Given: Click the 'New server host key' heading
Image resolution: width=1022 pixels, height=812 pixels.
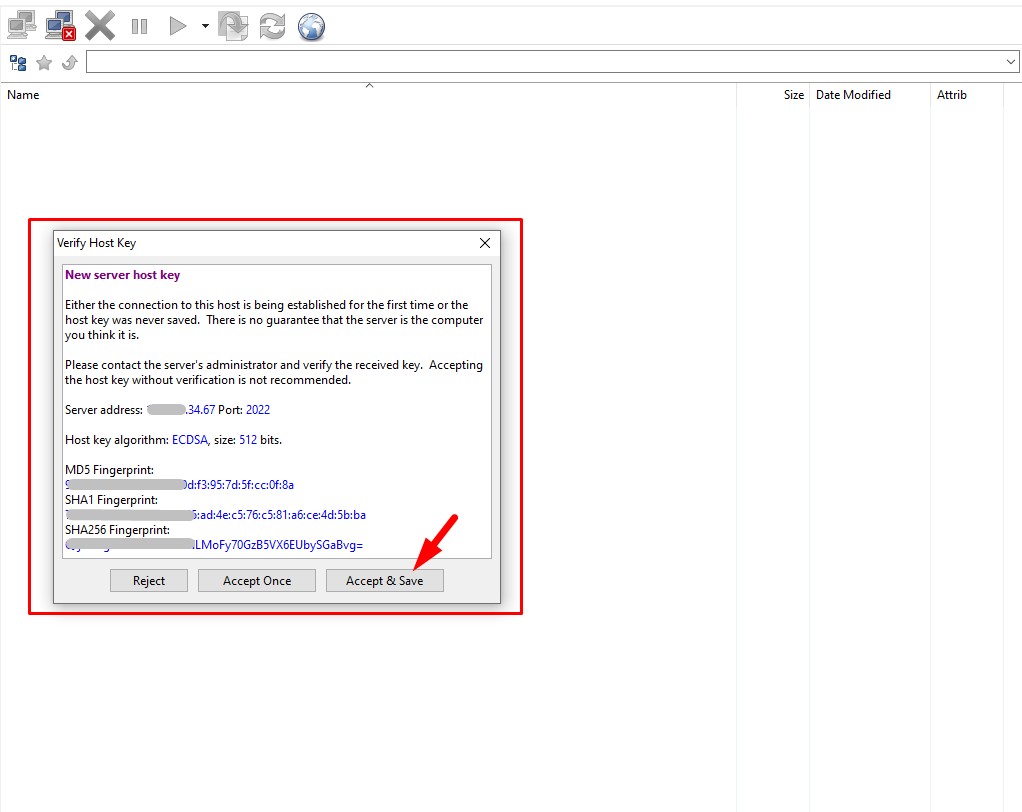Looking at the screenshot, I should coord(123,275).
